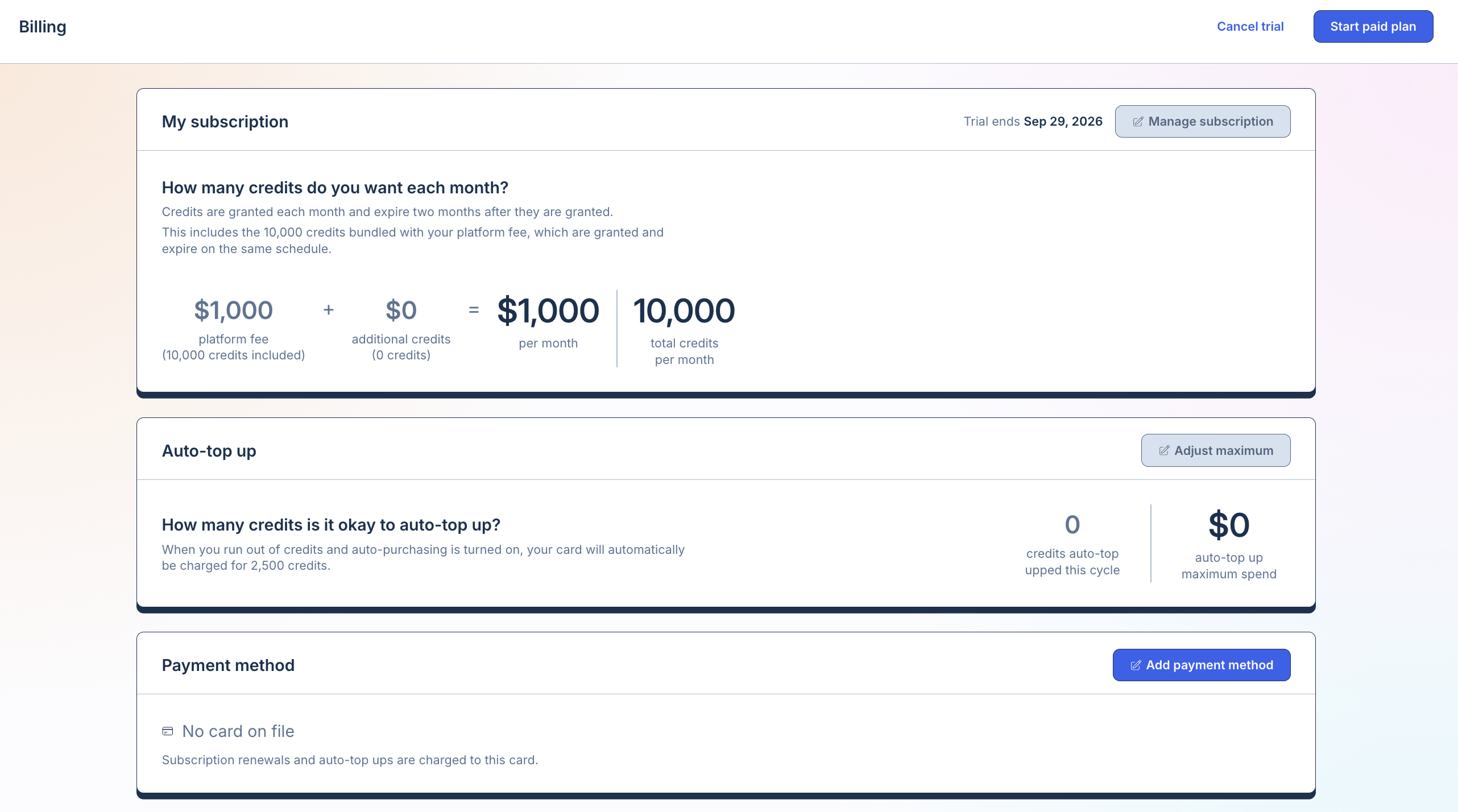Click Adjust maximum for auto-top up

point(1216,450)
